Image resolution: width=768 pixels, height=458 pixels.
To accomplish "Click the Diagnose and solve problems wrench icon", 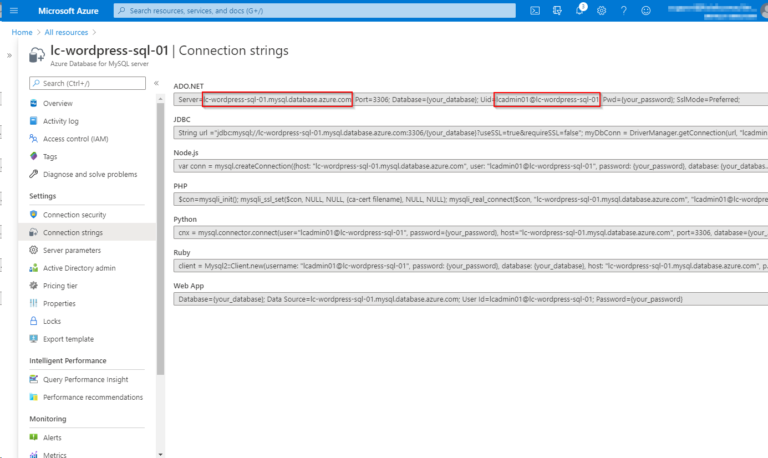I will (x=33, y=174).
